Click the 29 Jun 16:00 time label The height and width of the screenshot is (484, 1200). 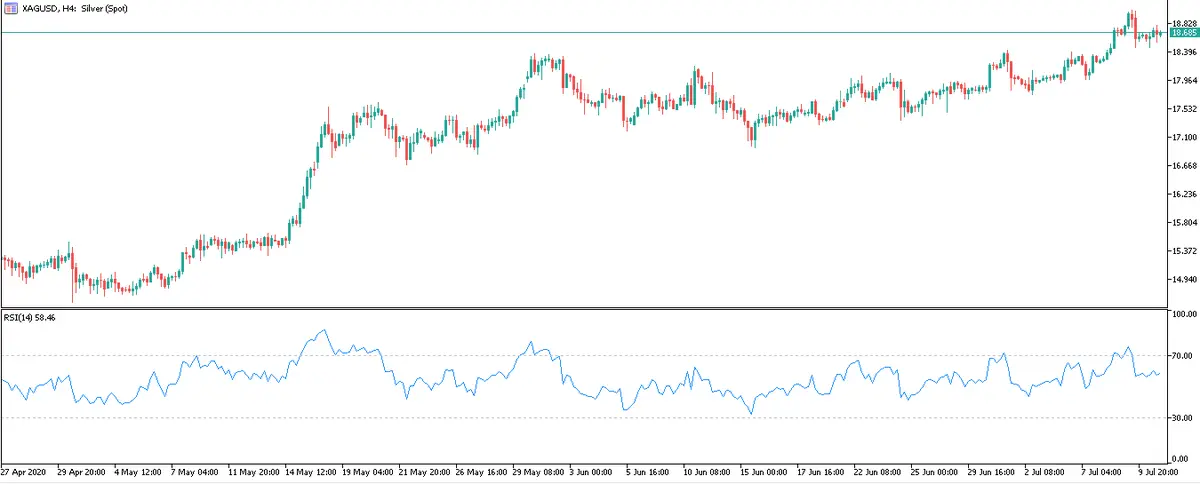[x=994, y=470]
